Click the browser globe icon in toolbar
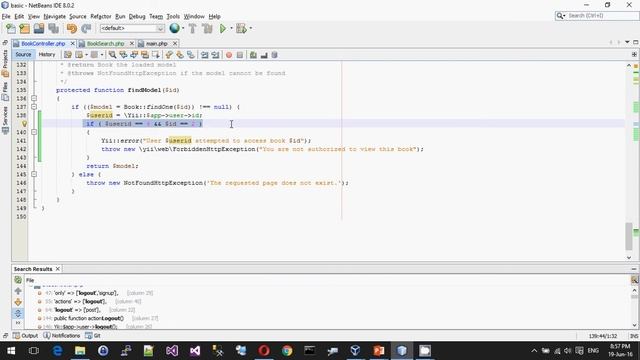Viewport: 640px width, 360px height. (174, 28)
